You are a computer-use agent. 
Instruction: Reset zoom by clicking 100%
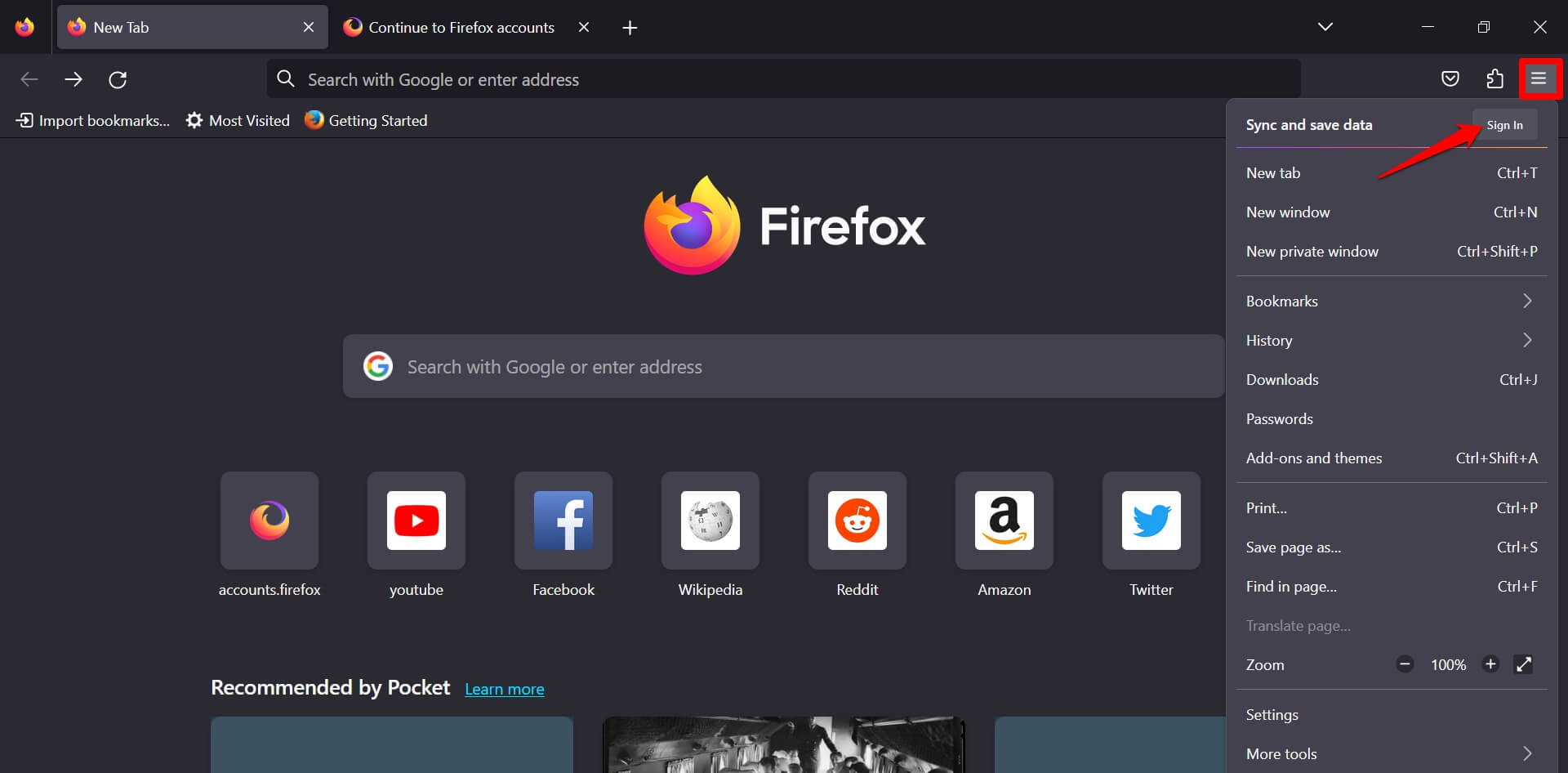(x=1448, y=665)
